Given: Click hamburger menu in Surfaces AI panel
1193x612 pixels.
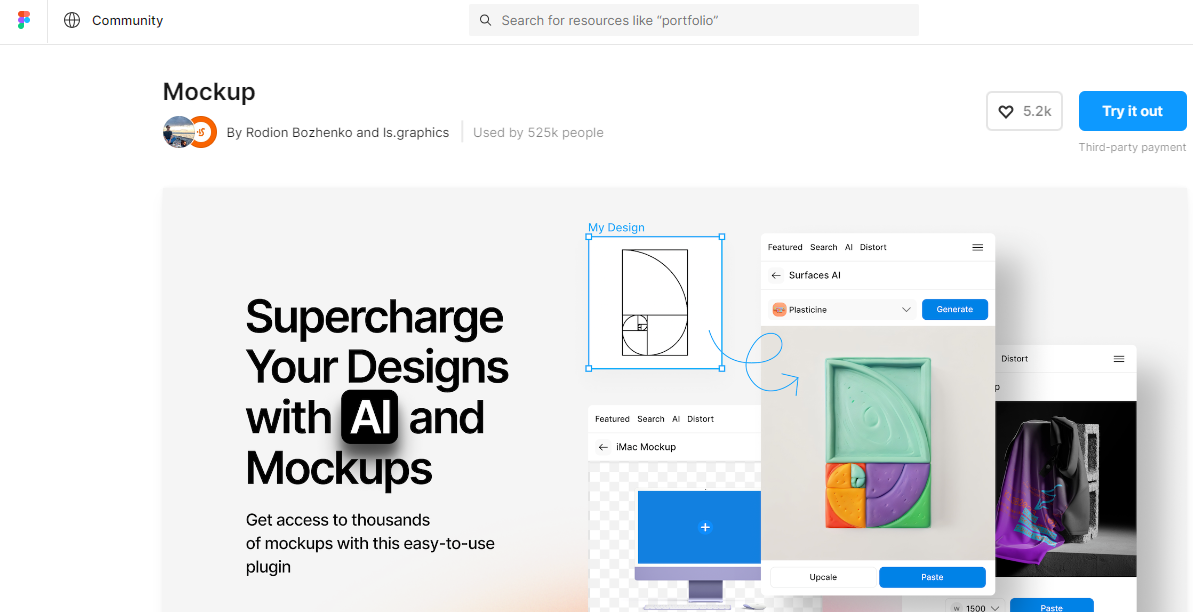Looking at the screenshot, I should (977, 247).
